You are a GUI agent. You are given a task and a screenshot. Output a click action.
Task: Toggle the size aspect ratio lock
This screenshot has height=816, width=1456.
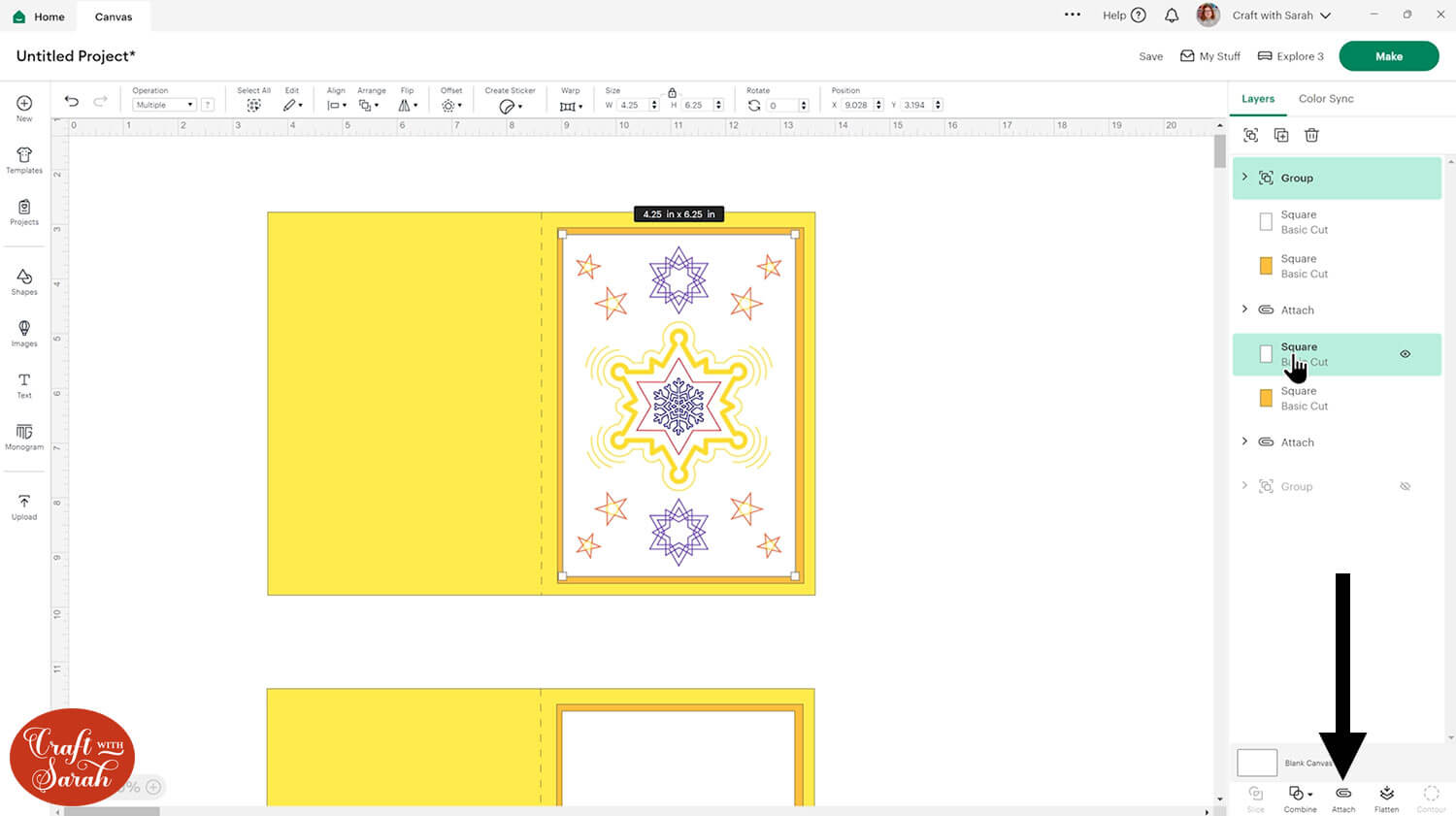click(672, 92)
